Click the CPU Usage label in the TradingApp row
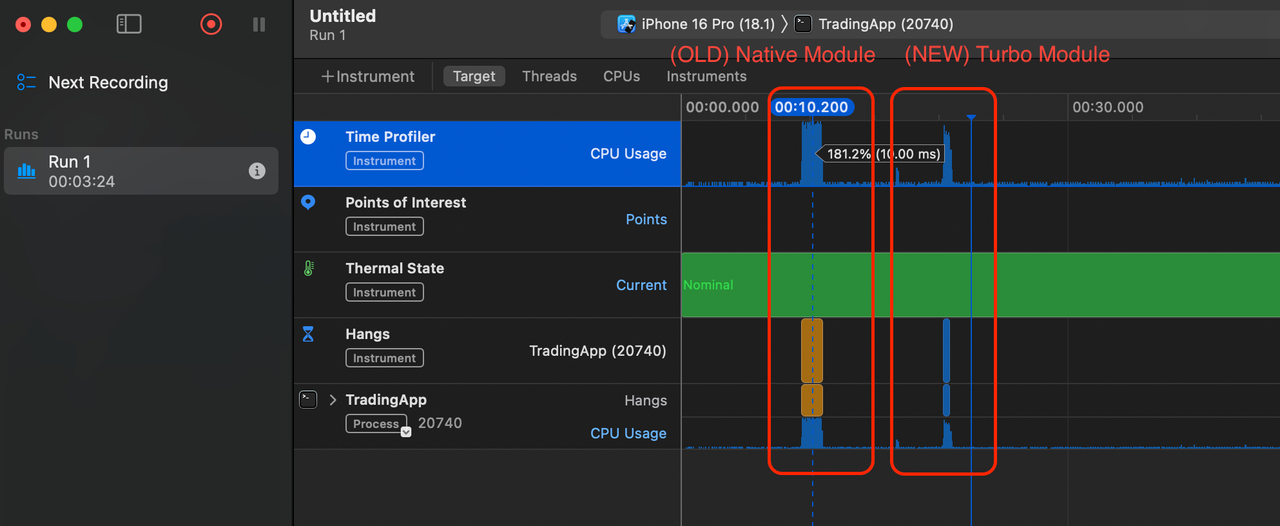Screen dimensions: 1280x526 pos(628,433)
